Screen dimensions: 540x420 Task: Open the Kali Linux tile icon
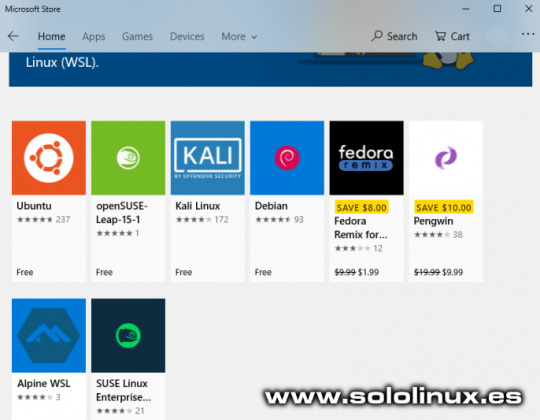208,158
